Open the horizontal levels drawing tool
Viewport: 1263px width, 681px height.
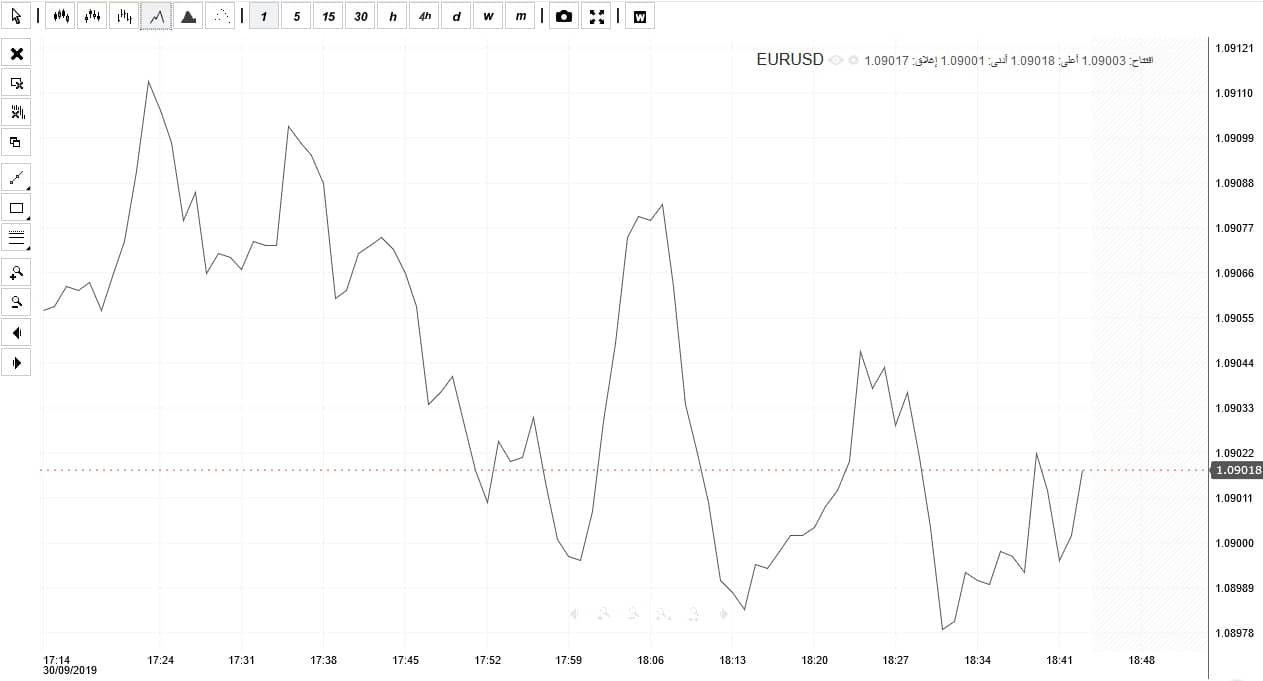click(x=16, y=237)
